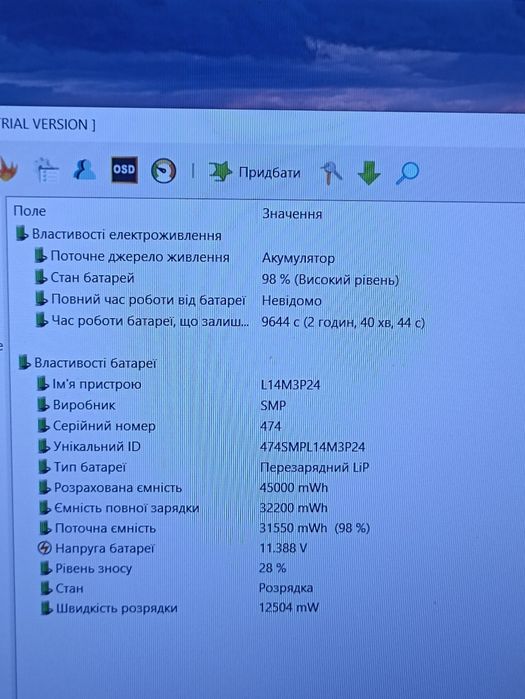
Task: Click the 28 % wear level value
Action: [272, 568]
